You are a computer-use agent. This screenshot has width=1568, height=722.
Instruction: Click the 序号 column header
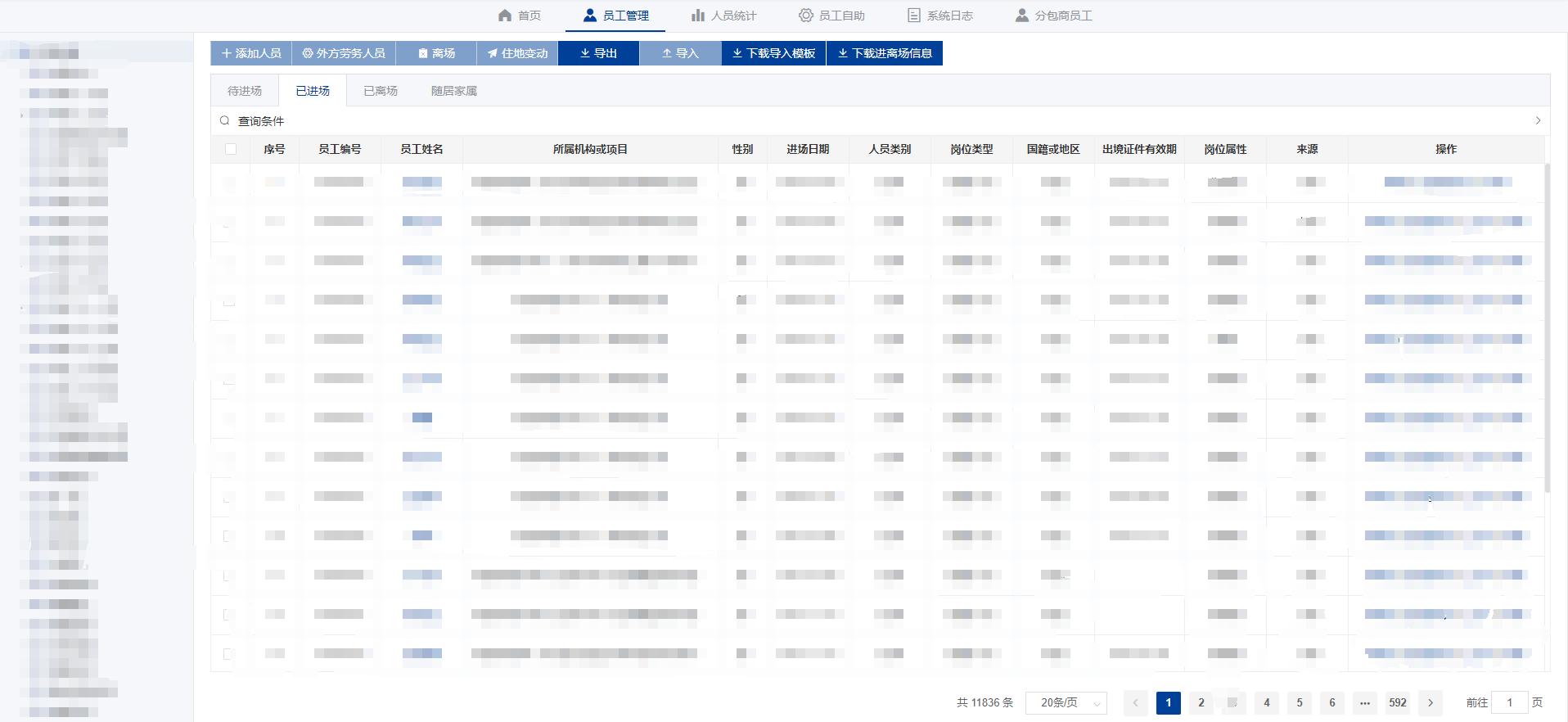tap(274, 149)
